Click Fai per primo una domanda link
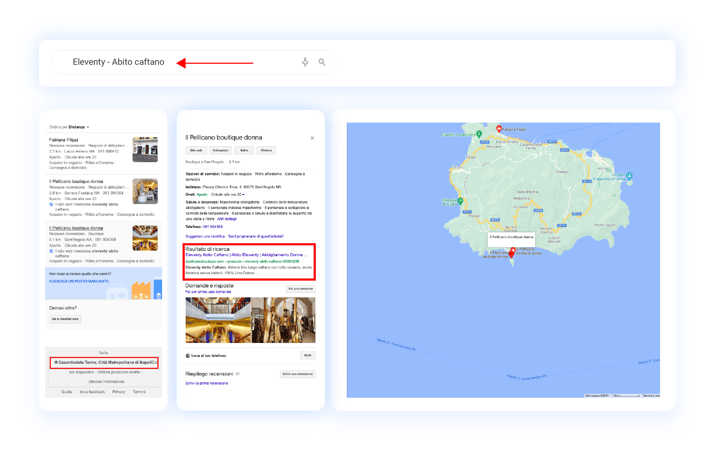Viewport: 715px width, 458px height. [208, 291]
